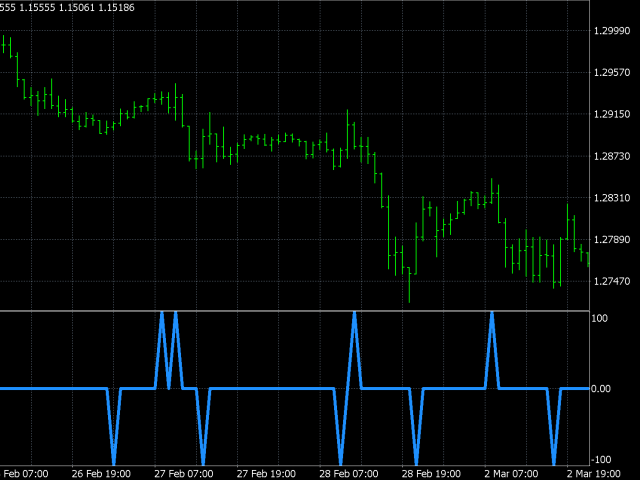Click the 1.29990 price axis label
The width and height of the screenshot is (640, 480).
click(612, 31)
